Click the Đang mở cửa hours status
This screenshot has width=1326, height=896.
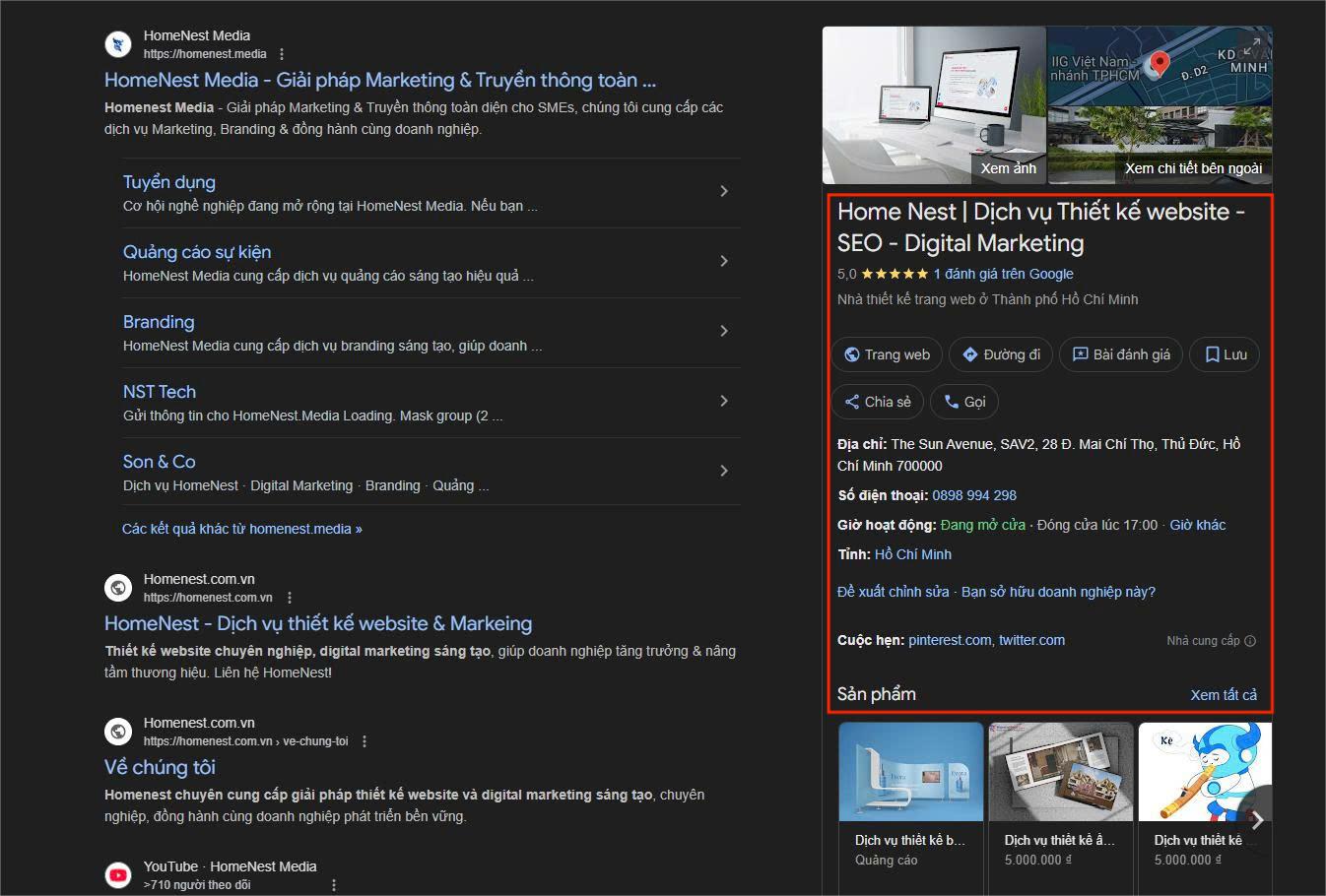coord(982,525)
